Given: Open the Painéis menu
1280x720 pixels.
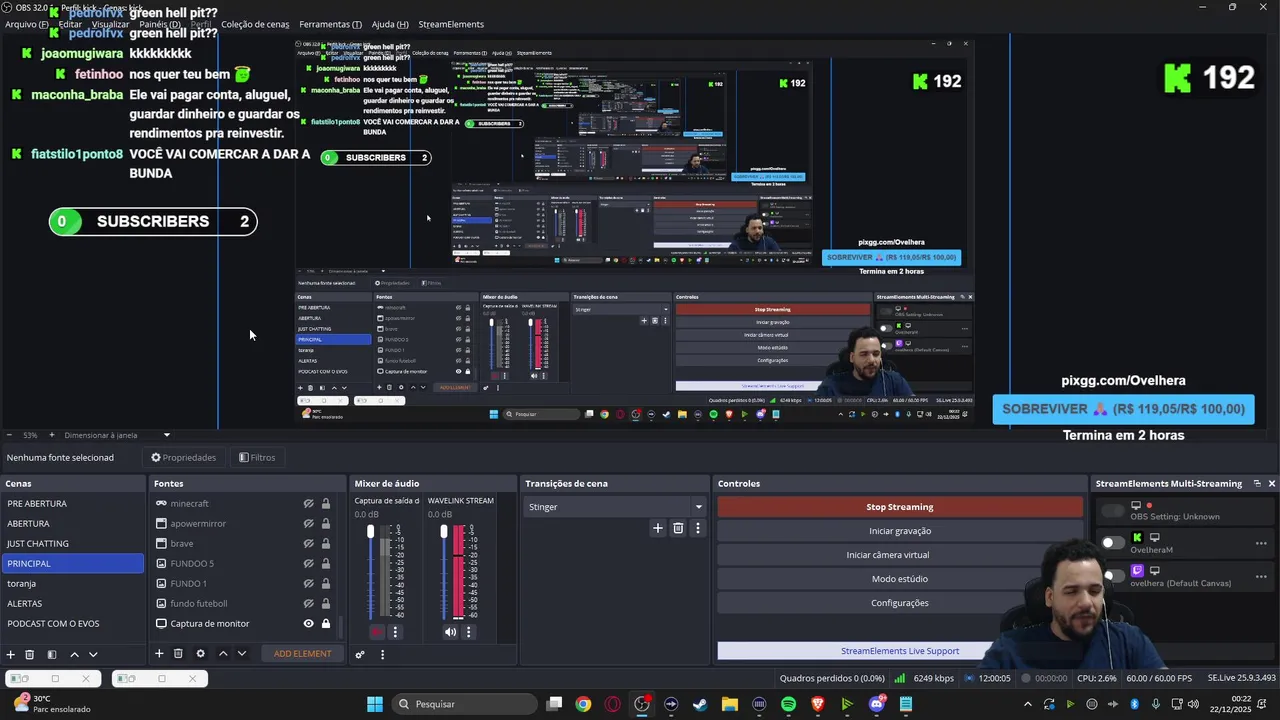Looking at the screenshot, I should [x=160, y=24].
